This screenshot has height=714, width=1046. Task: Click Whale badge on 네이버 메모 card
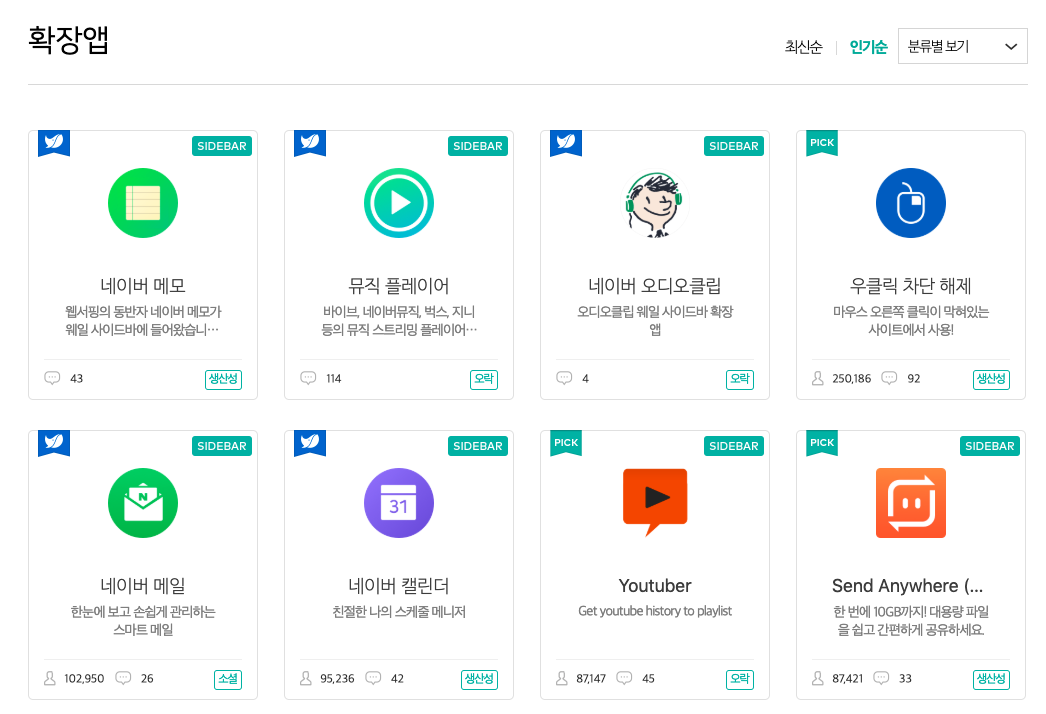coord(54,143)
